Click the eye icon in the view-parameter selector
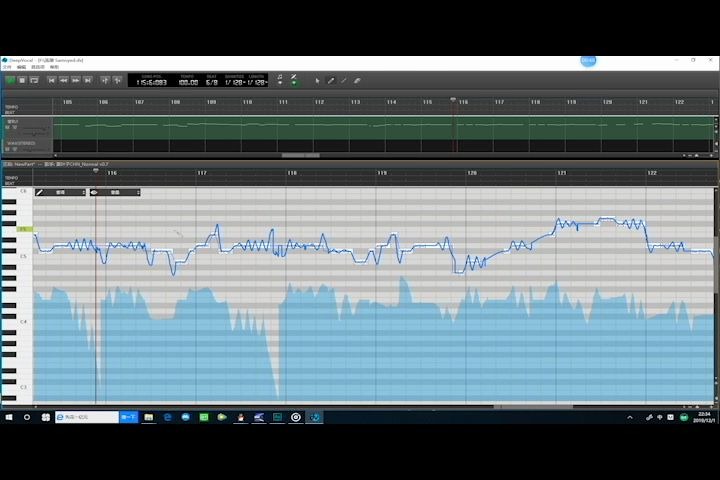 coord(94,192)
